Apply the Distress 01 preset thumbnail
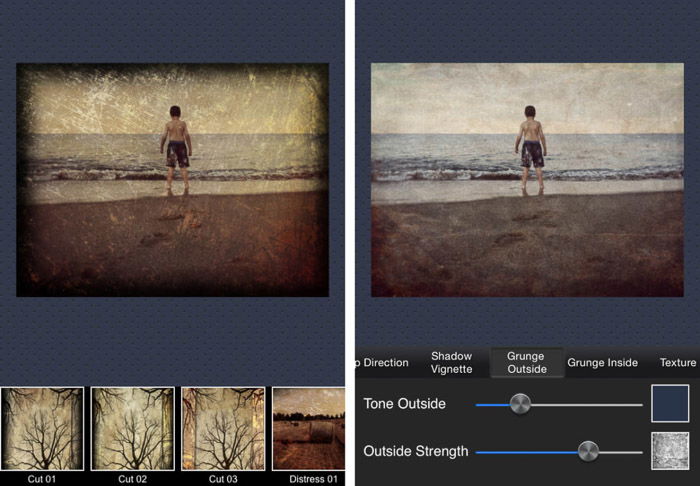 tap(308, 428)
